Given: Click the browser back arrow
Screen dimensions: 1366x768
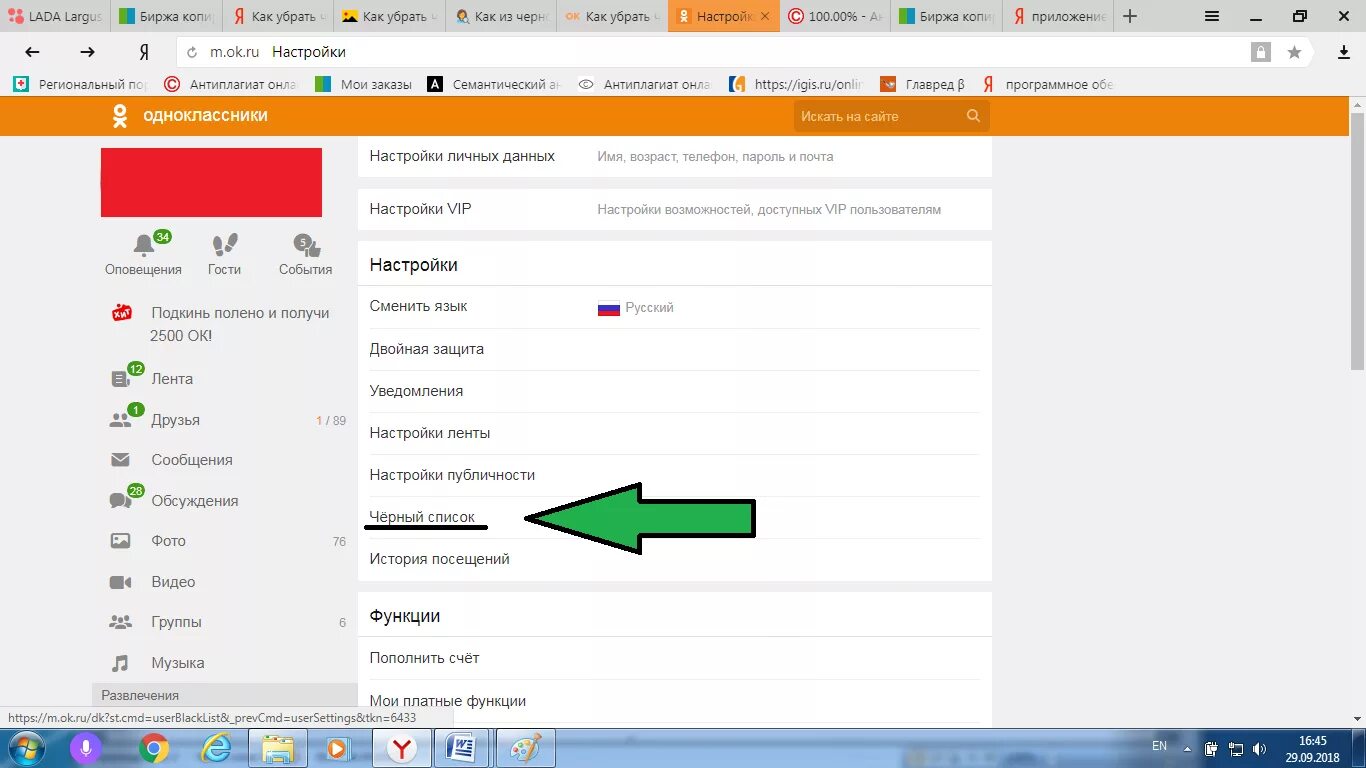Looking at the screenshot, I should [x=32, y=52].
